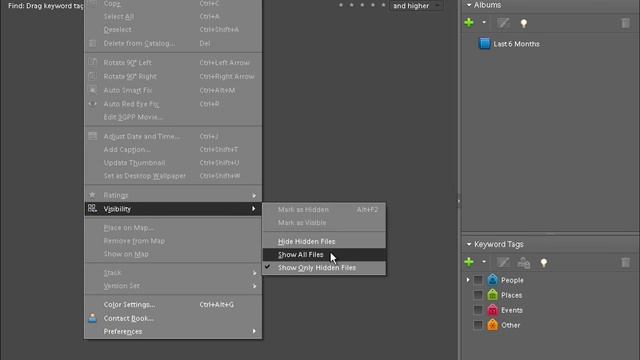
Task: Open dropdown arrow beside Keyword Tags plus icon
Action: click(484, 262)
